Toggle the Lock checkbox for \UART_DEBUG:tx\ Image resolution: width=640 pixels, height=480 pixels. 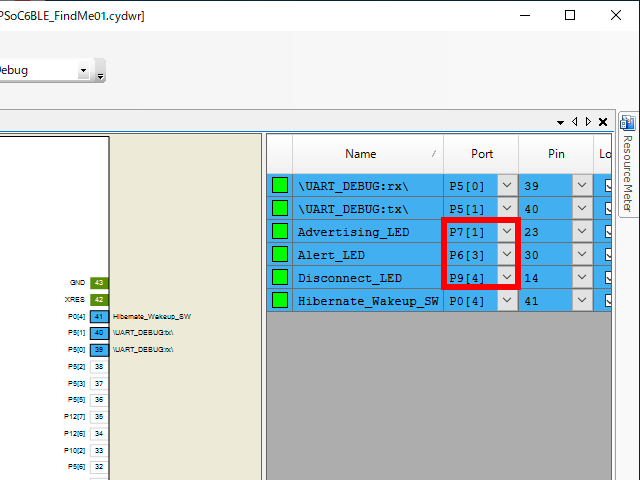[608, 208]
